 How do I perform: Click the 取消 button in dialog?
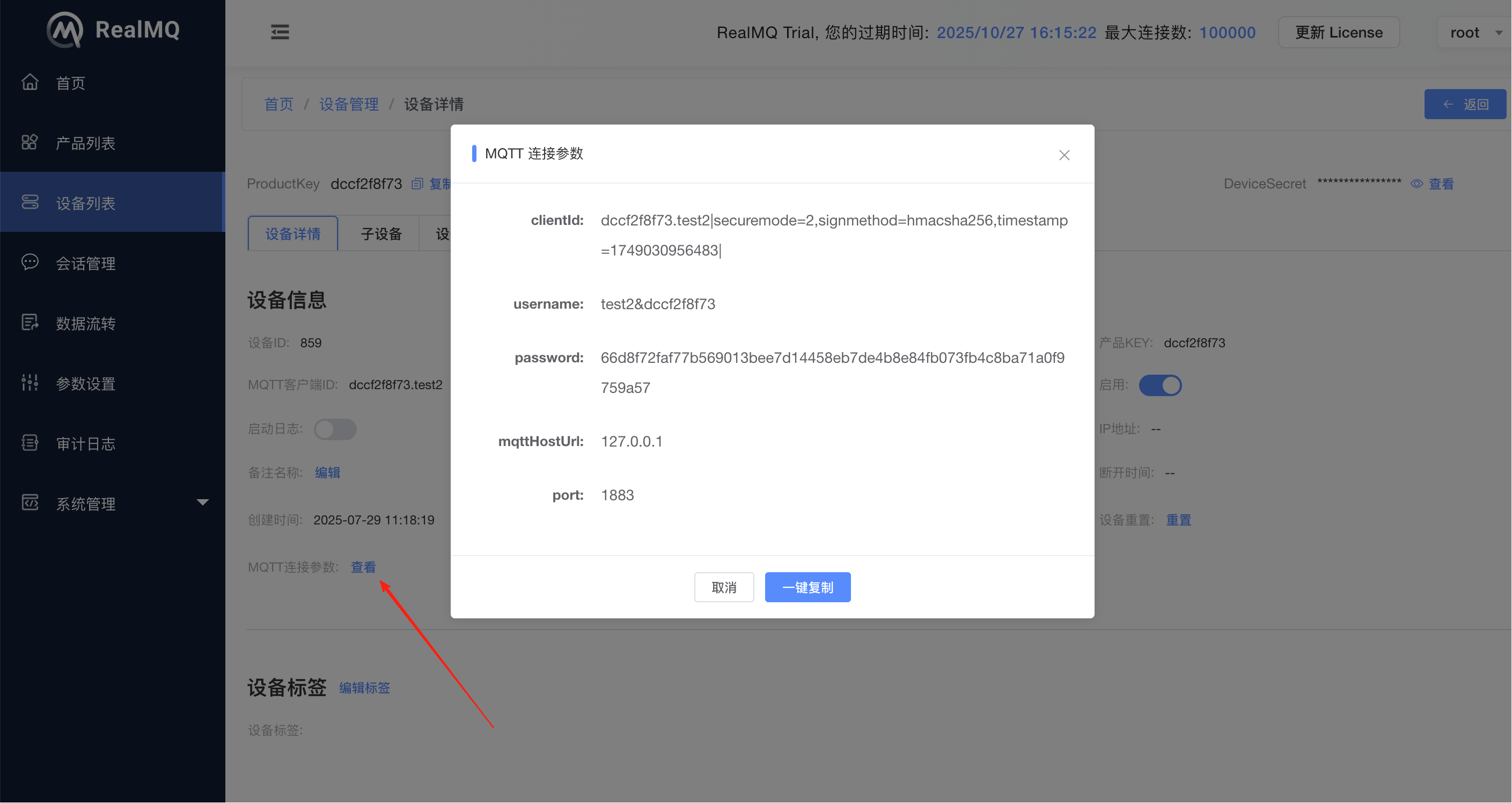coord(724,587)
